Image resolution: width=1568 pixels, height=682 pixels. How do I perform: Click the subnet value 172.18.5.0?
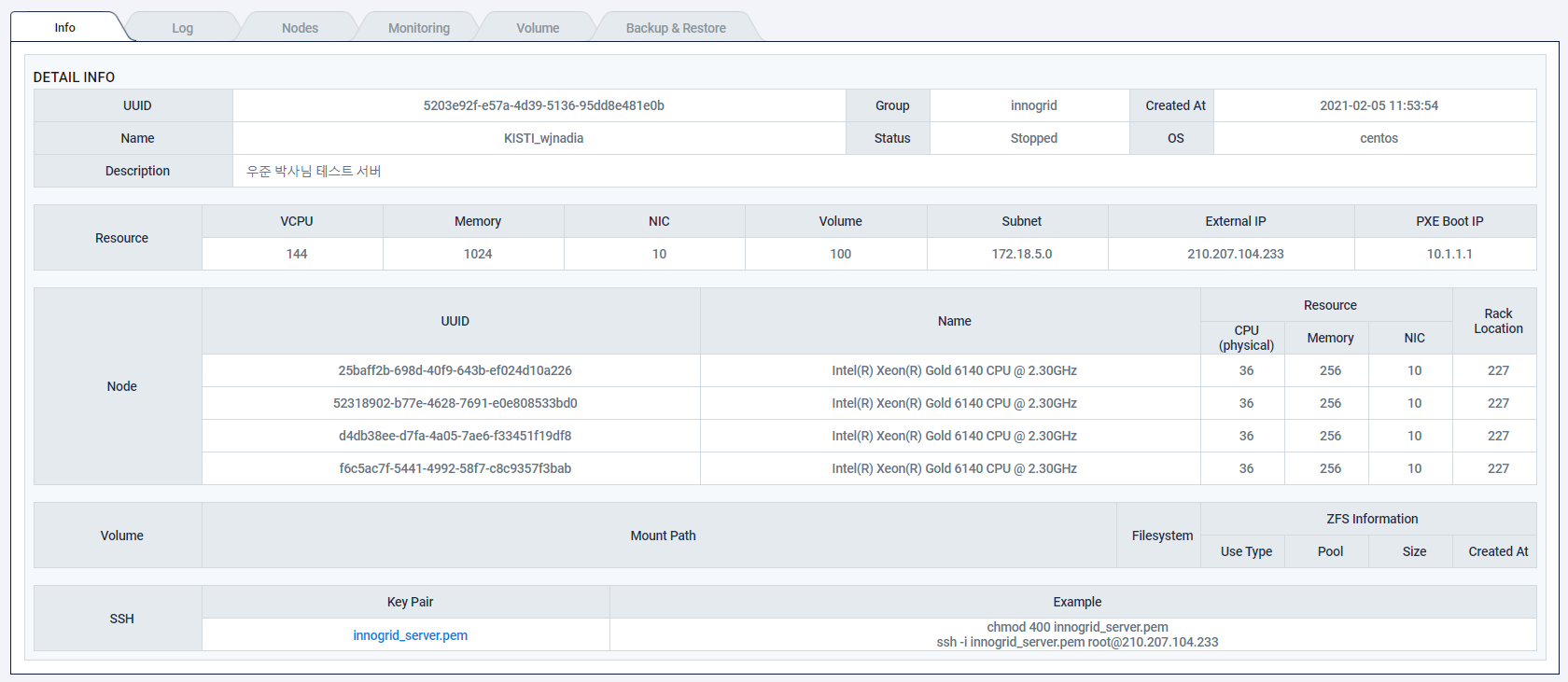click(x=1022, y=254)
